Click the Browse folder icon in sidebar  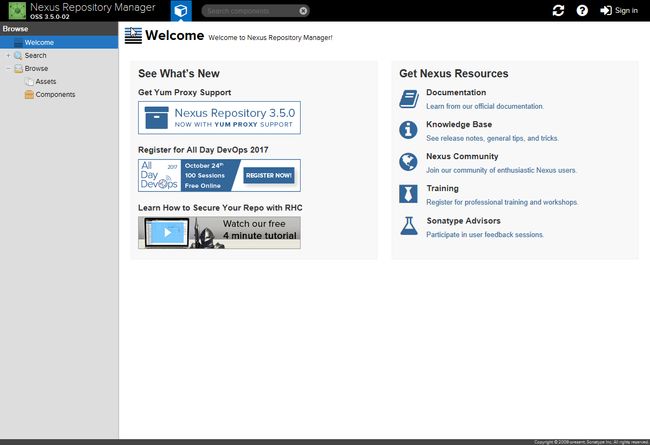pyautogui.click(x=18, y=68)
